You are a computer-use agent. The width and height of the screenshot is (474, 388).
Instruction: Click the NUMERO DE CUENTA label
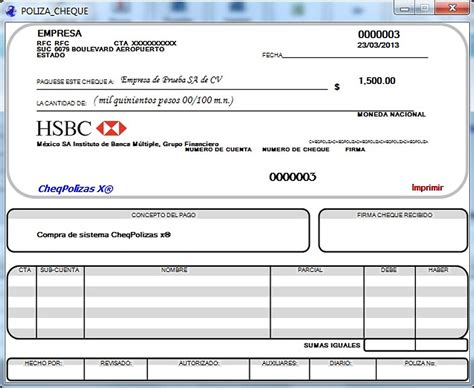point(218,150)
